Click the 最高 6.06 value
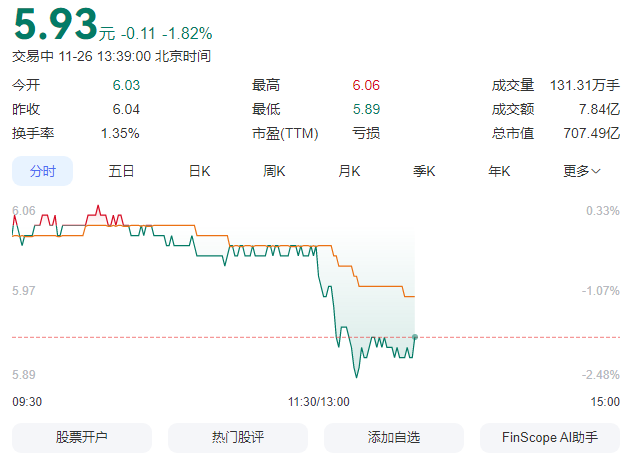636x463 pixels. point(366,85)
